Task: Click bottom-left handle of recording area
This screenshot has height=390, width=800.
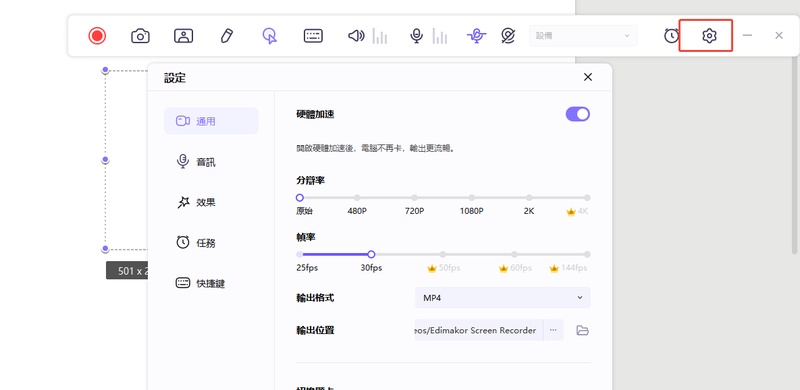Action: click(105, 249)
